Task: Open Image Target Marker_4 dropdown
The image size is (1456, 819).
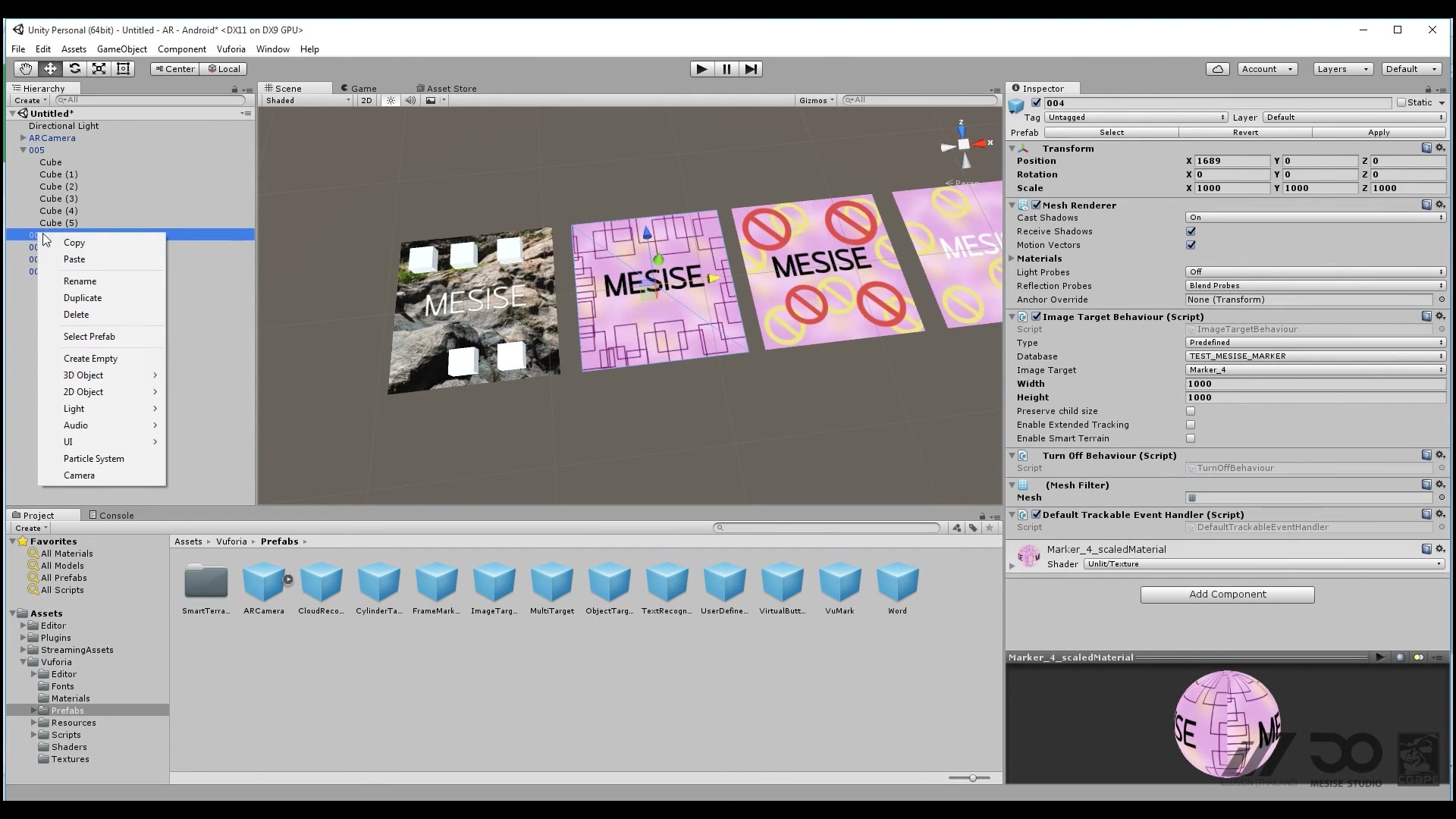Action: [x=1316, y=370]
